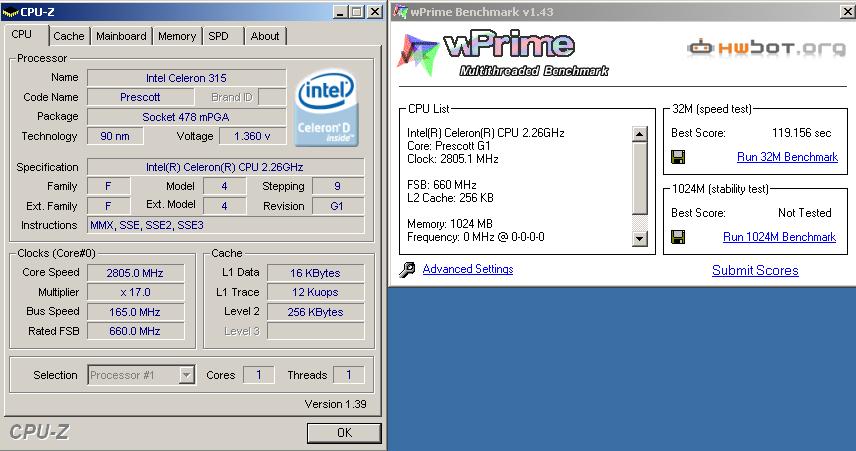The width and height of the screenshot is (856, 451).
Task: Click the Cores value field
Action: (258, 375)
